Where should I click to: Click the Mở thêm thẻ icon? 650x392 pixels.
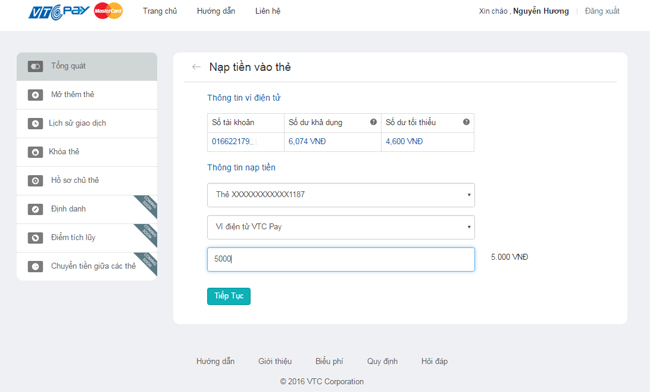[35, 95]
